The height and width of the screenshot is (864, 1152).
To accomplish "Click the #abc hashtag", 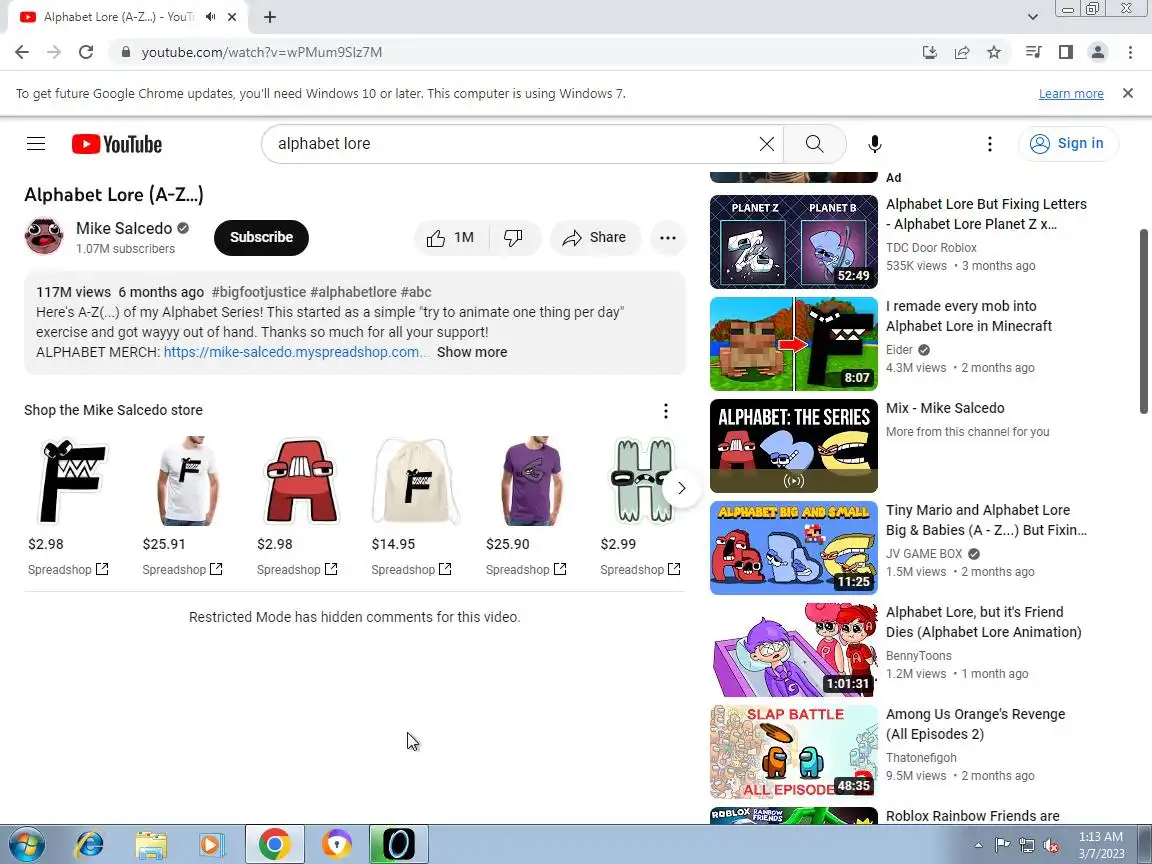I will tap(416, 292).
